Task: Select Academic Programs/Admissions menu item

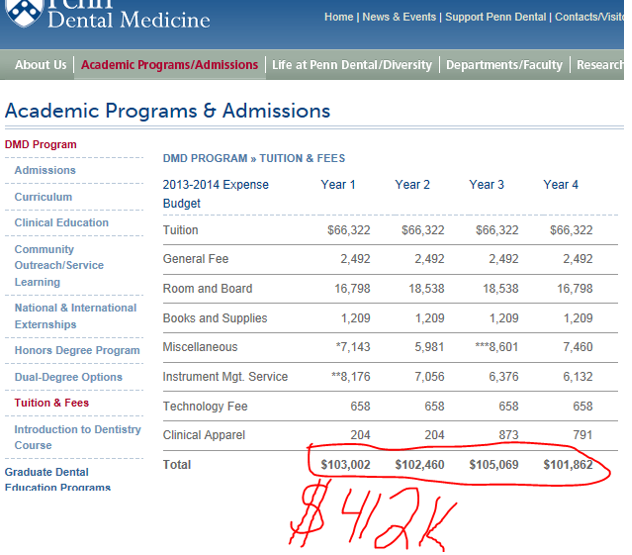Action: pos(170,64)
